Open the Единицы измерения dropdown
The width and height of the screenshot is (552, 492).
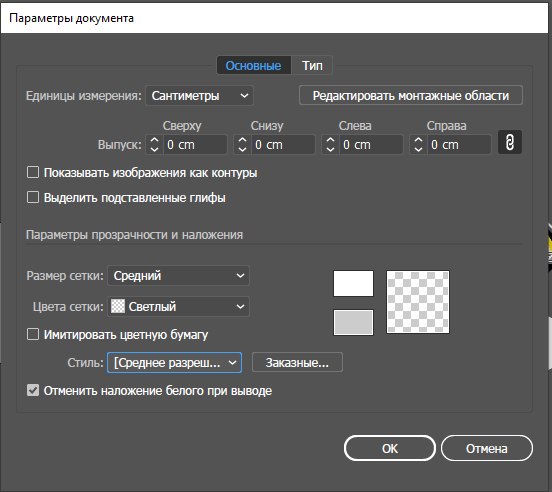tap(200, 96)
